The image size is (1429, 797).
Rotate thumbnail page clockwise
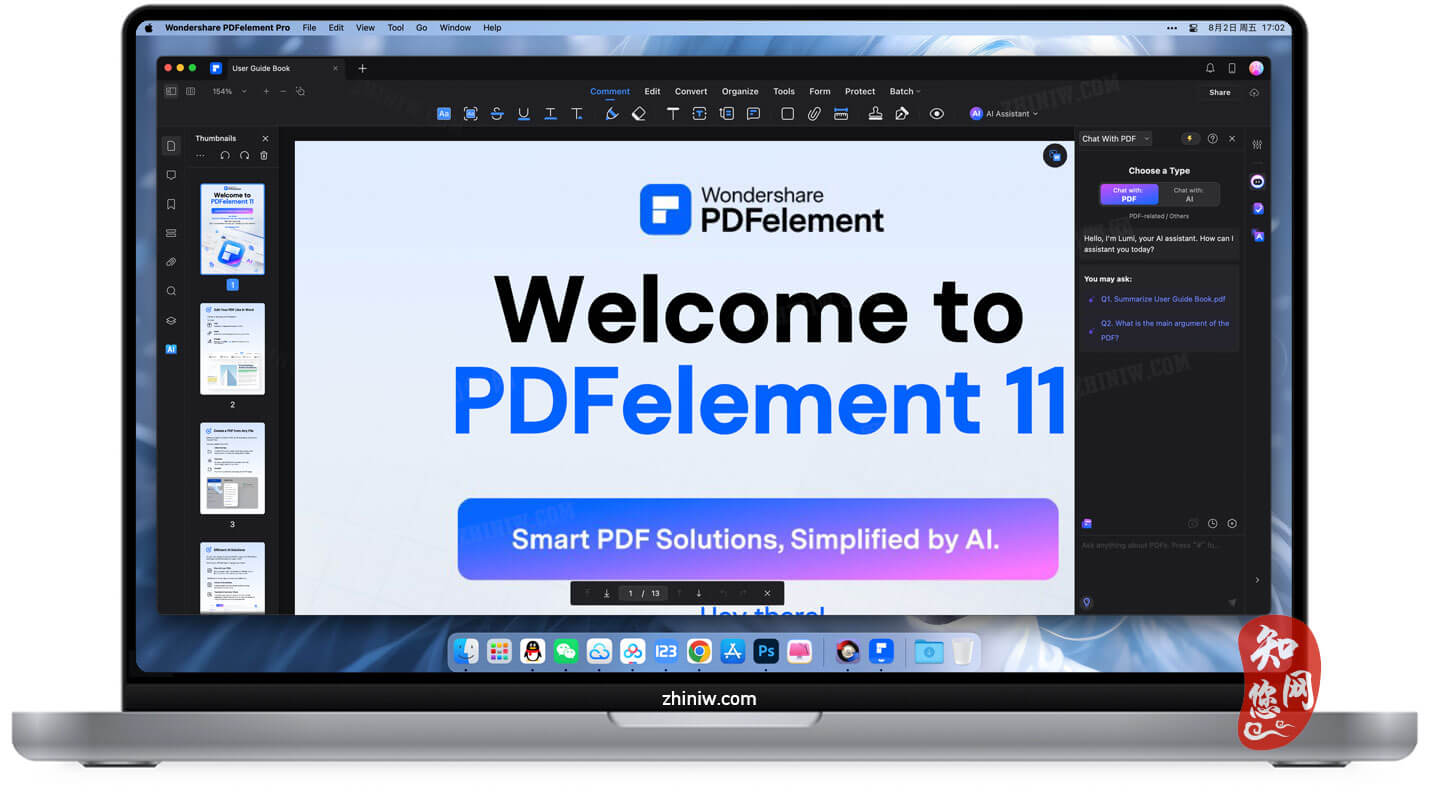tap(244, 155)
